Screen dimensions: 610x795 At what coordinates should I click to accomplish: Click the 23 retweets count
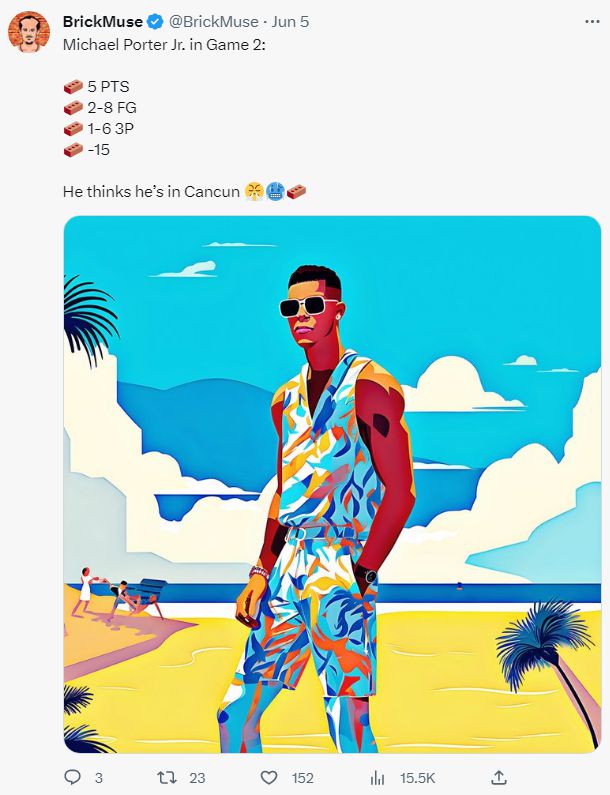click(x=197, y=778)
